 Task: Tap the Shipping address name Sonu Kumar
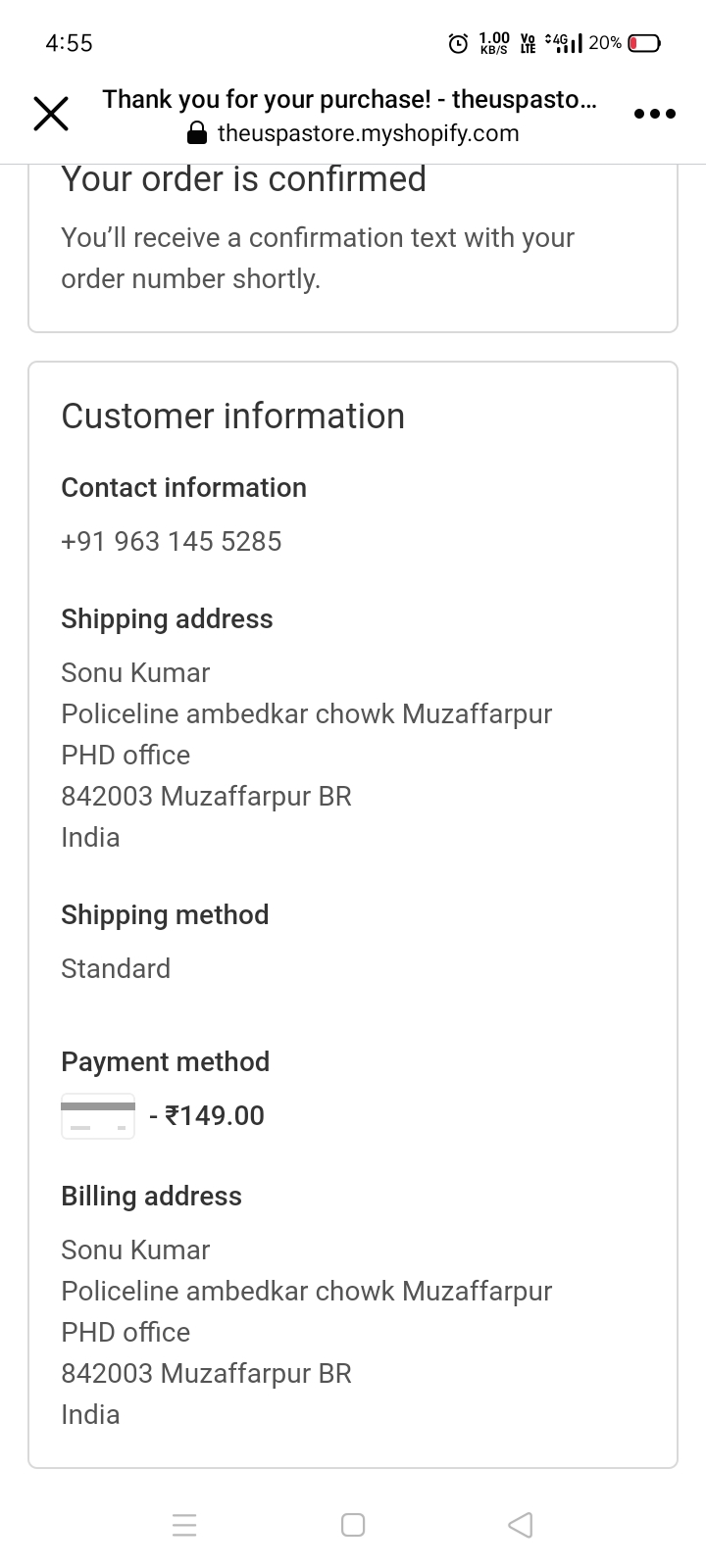coord(135,672)
